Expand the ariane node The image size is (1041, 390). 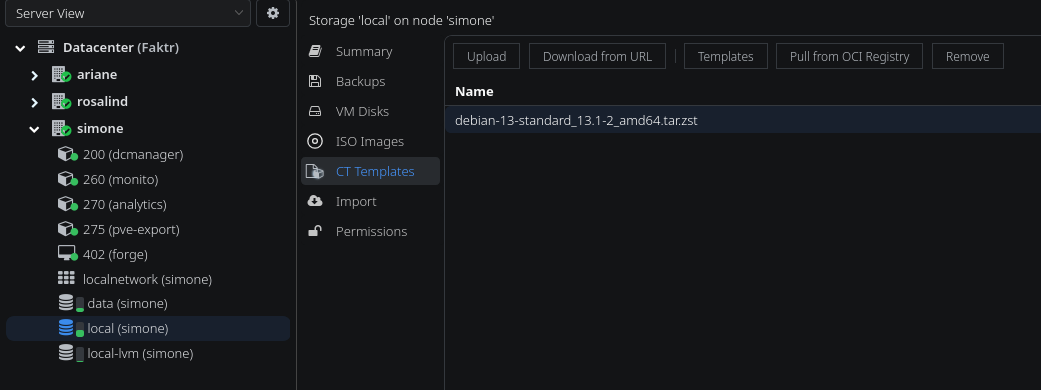coord(35,75)
